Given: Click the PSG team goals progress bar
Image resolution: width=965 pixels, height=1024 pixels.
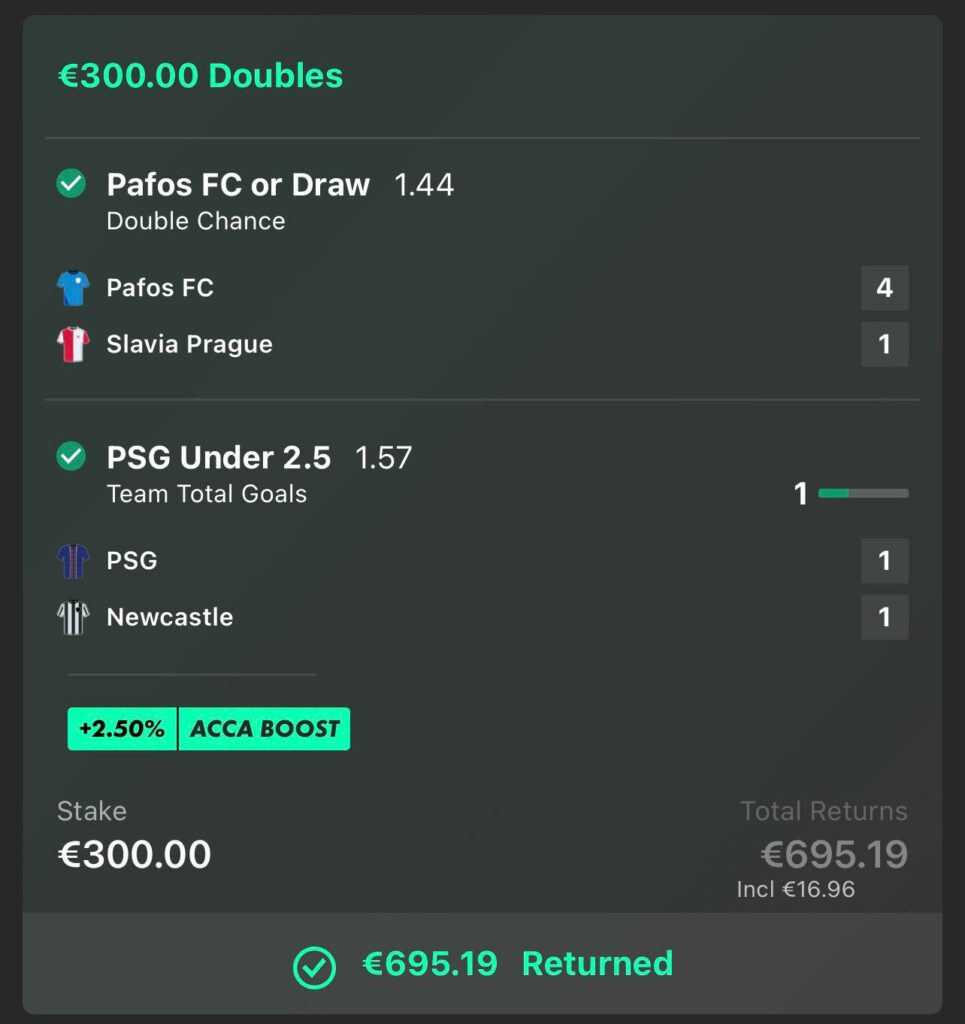Looking at the screenshot, I should tap(863, 493).
